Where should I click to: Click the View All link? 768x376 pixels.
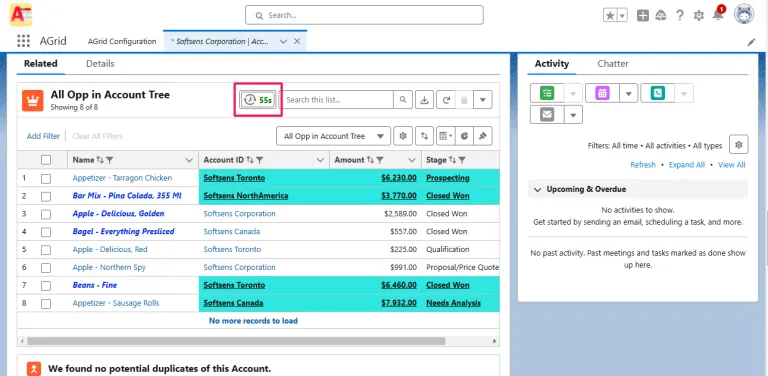pos(732,165)
